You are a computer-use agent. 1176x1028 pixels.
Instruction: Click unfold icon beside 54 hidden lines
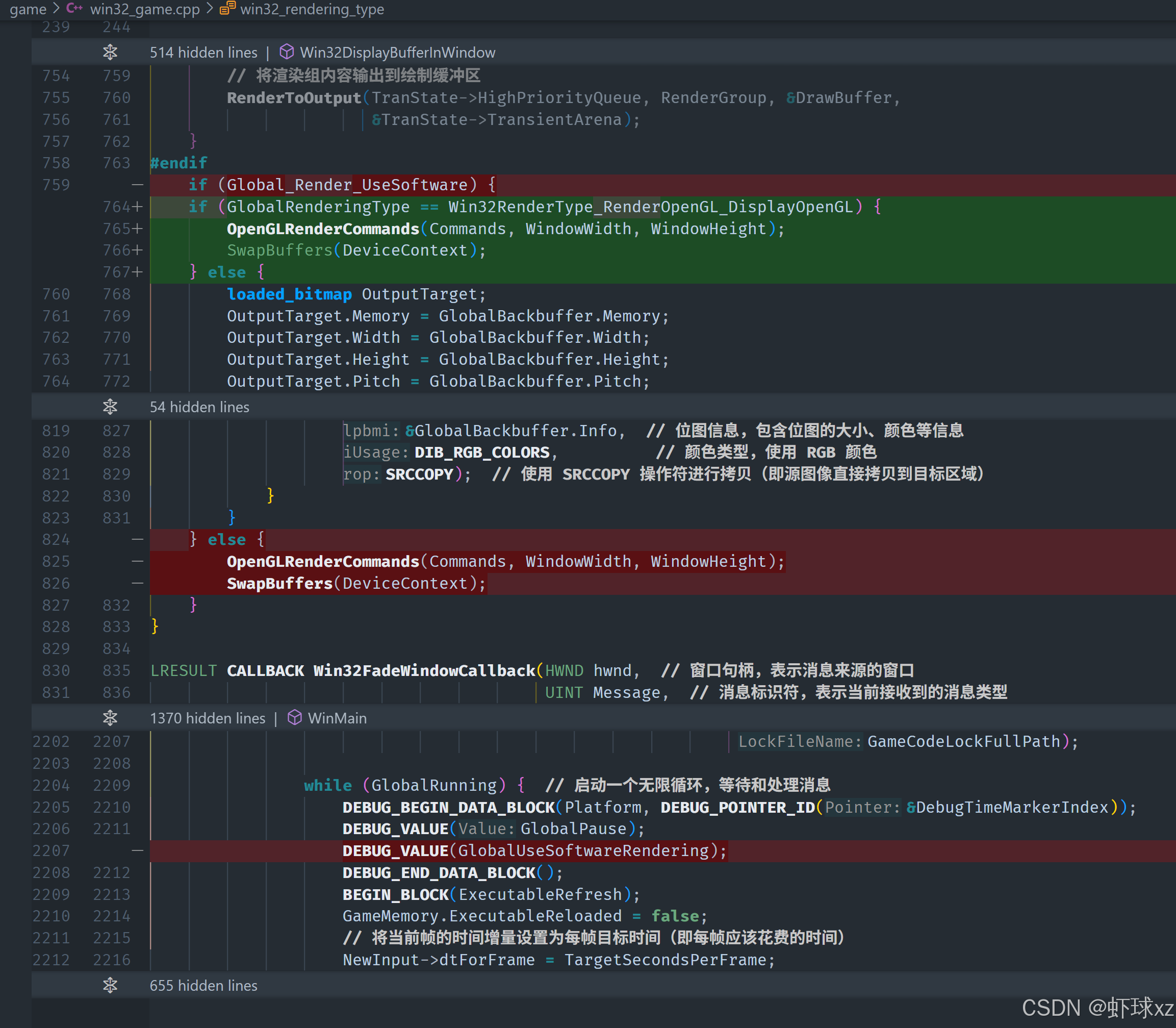tap(110, 407)
